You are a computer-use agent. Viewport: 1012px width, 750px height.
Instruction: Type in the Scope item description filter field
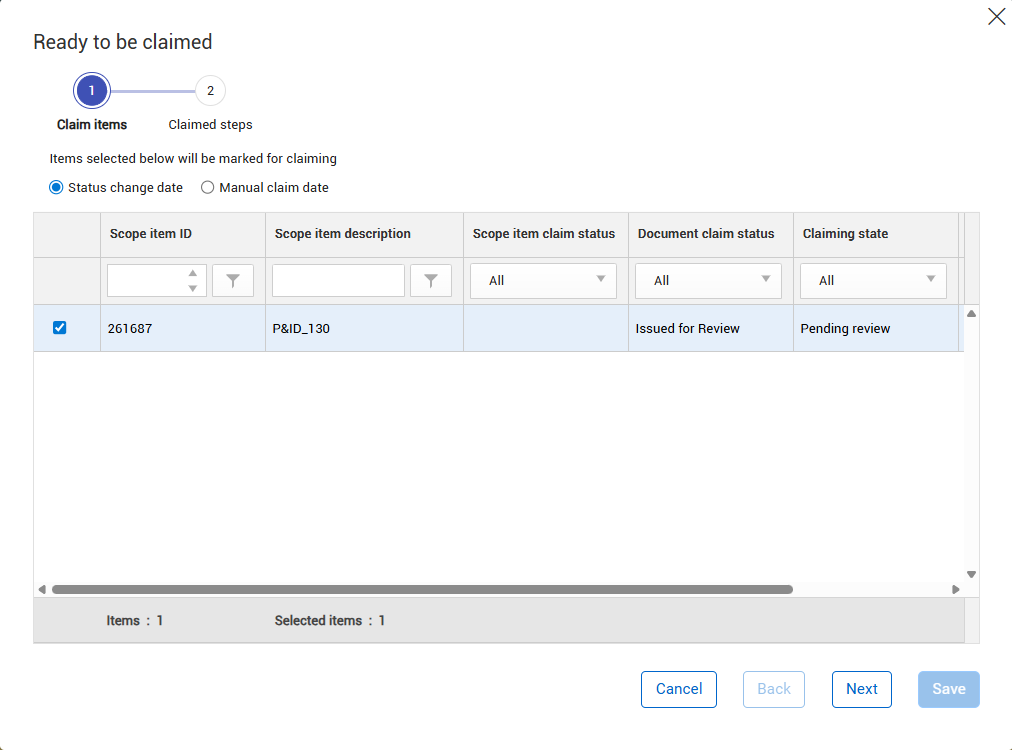pos(338,281)
